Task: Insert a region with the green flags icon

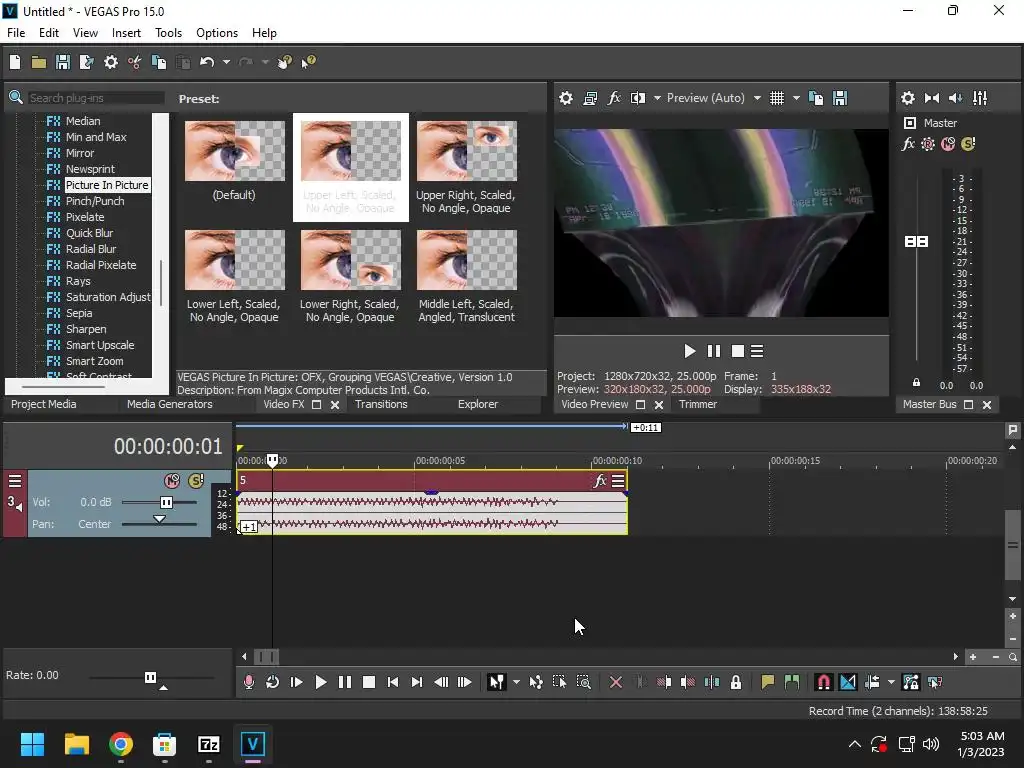Action: [x=792, y=682]
